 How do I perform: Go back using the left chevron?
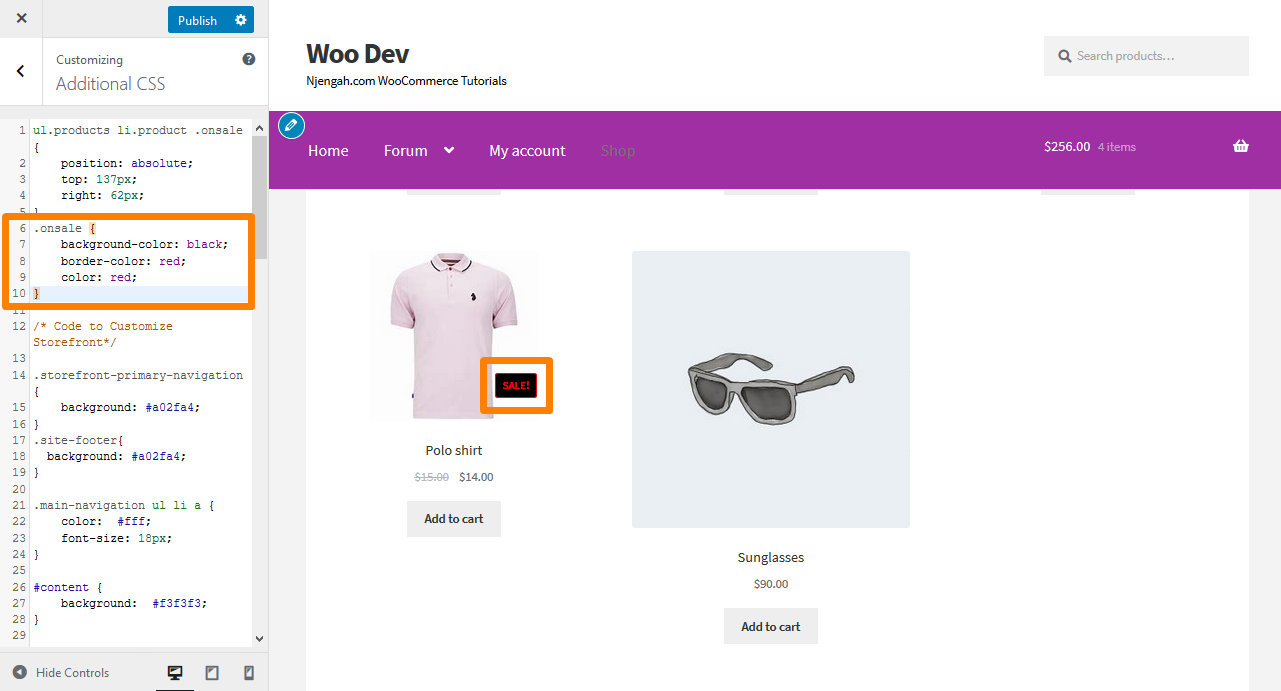[21, 71]
